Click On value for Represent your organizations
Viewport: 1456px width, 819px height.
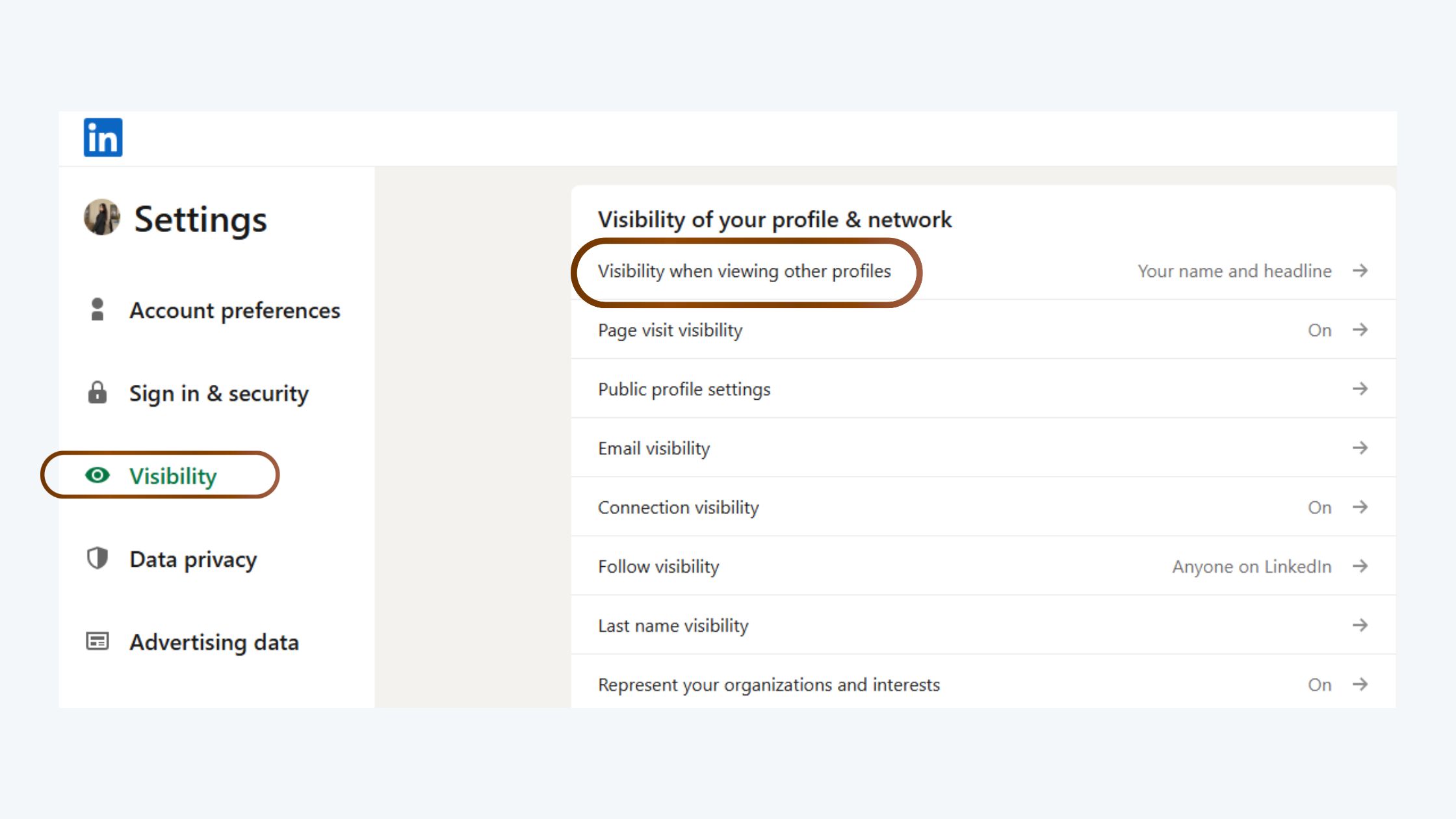[1319, 685]
